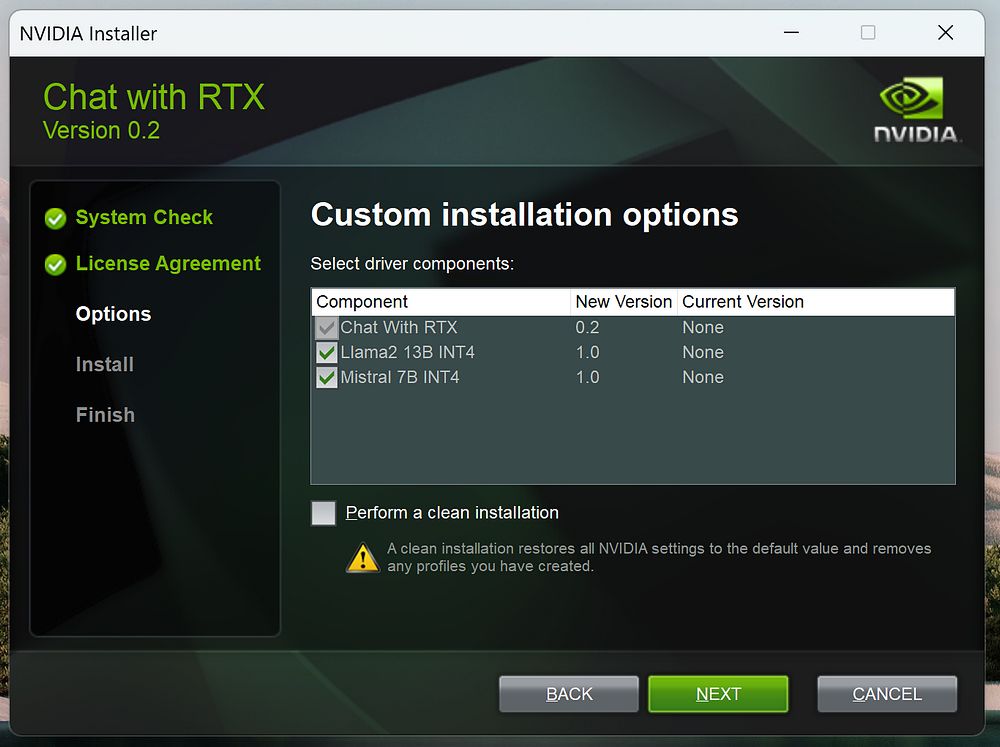Select the Mistral 7B INT4 row text
This screenshot has width=1000, height=747.
[400, 377]
